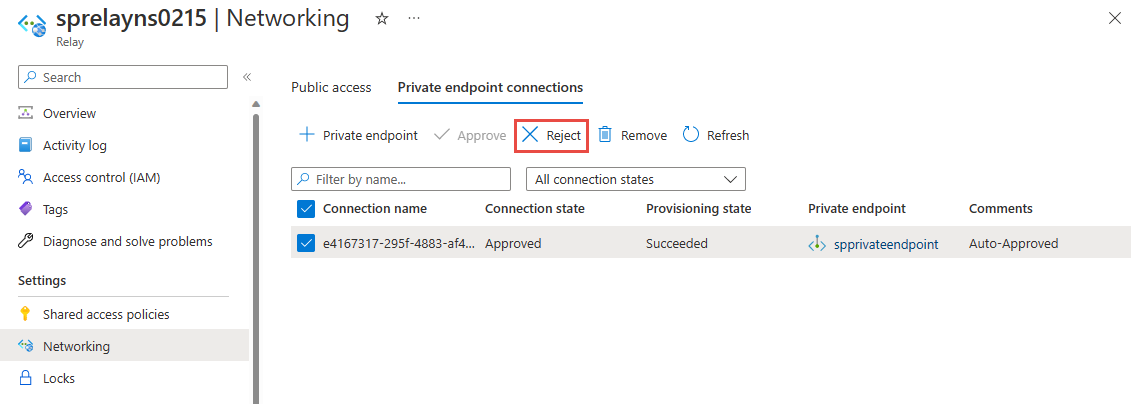Click the Refresh circular arrow icon
The image size is (1147, 404).
691,135
